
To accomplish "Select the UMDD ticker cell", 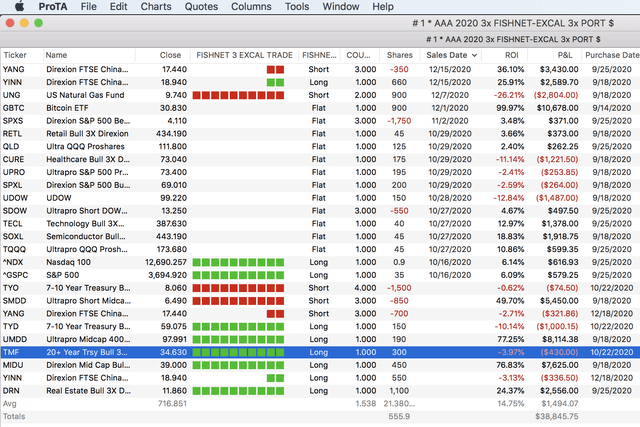I will (15, 340).
